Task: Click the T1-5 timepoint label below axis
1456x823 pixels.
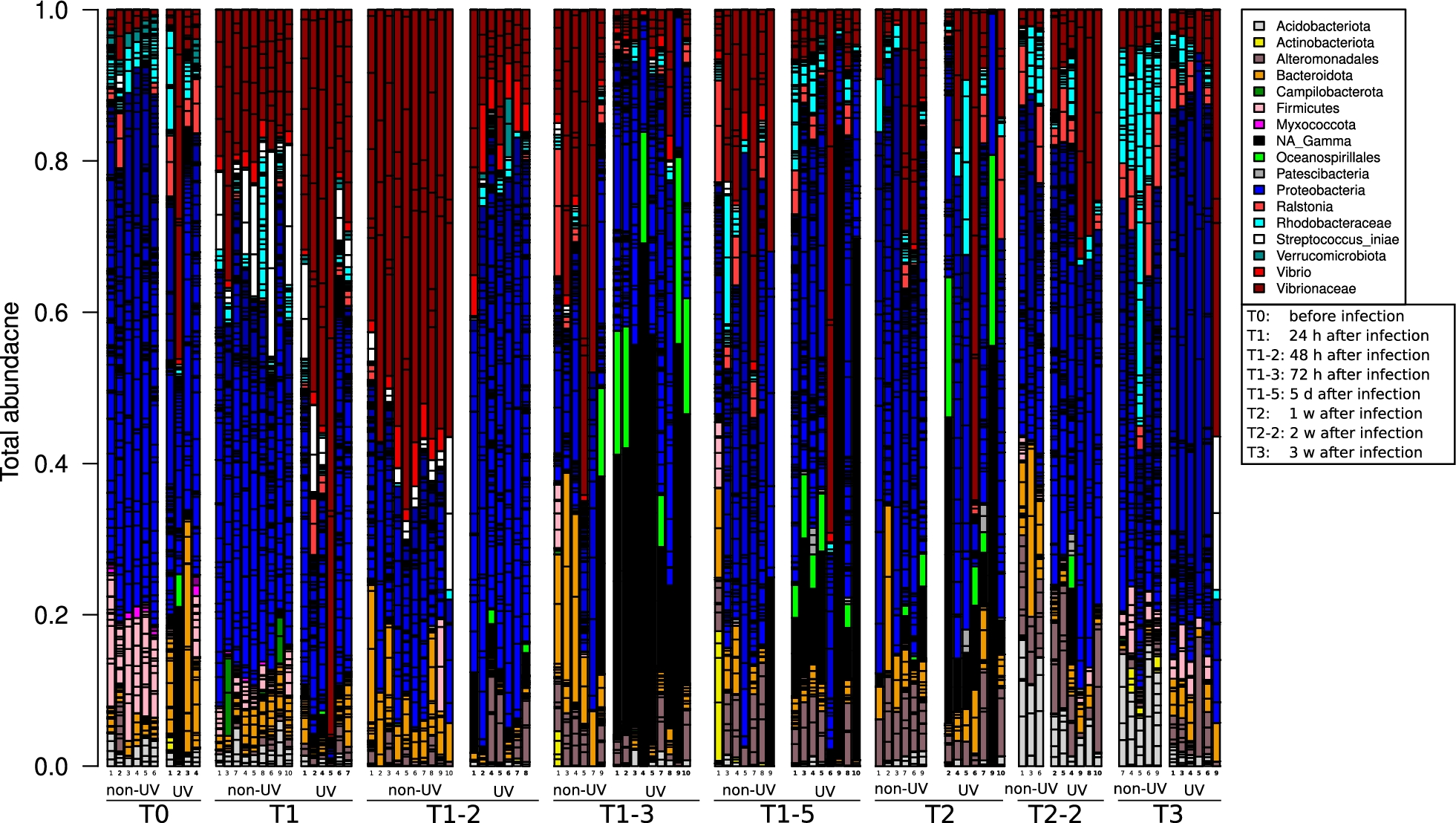Action: click(787, 813)
